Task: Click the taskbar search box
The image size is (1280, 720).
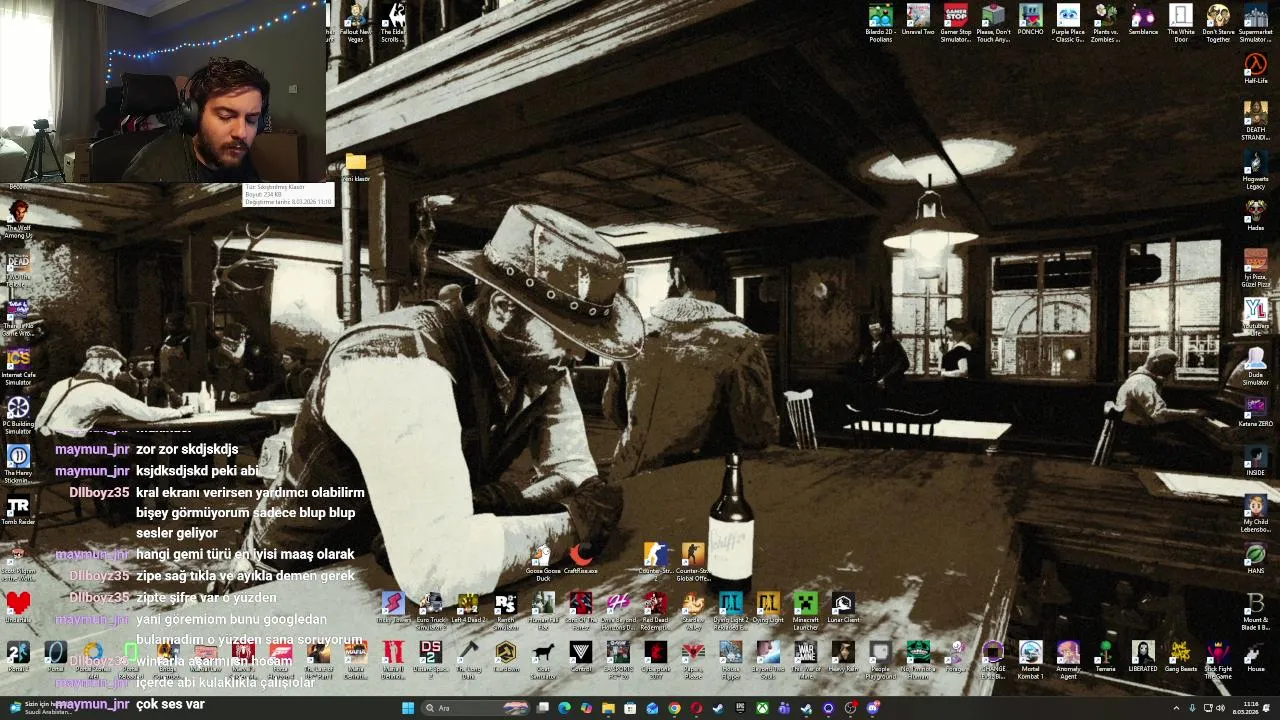Action: pos(476,708)
